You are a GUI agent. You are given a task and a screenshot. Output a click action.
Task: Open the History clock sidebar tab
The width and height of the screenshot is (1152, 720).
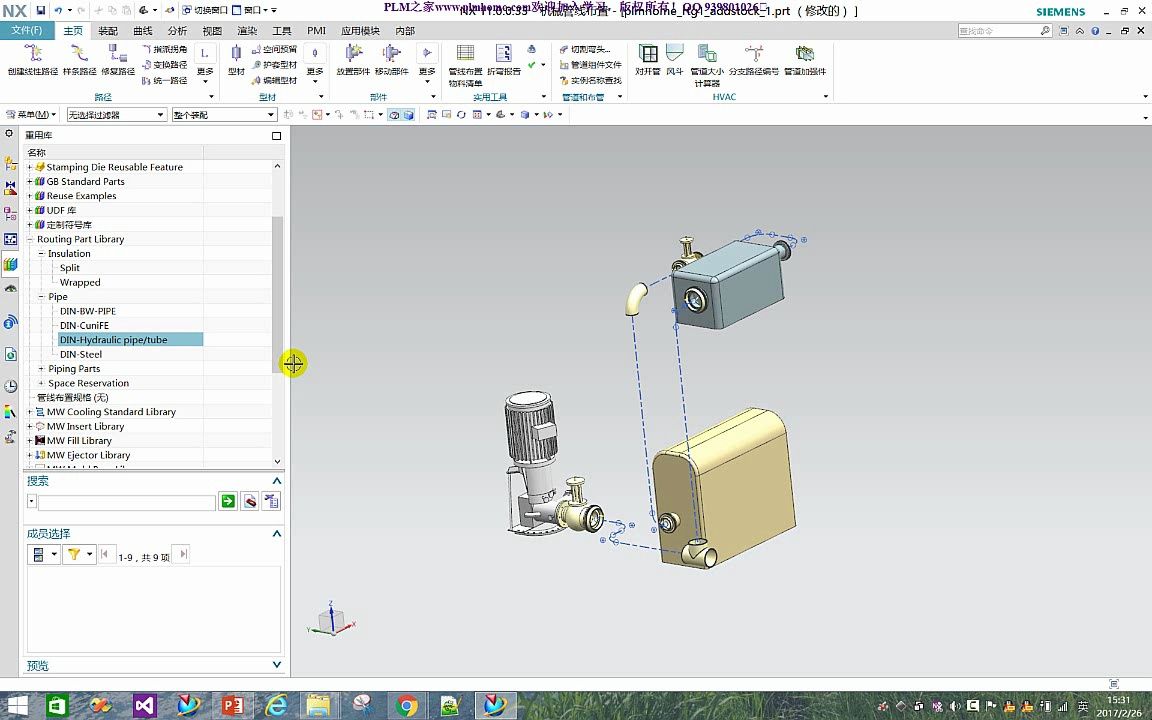10,386
